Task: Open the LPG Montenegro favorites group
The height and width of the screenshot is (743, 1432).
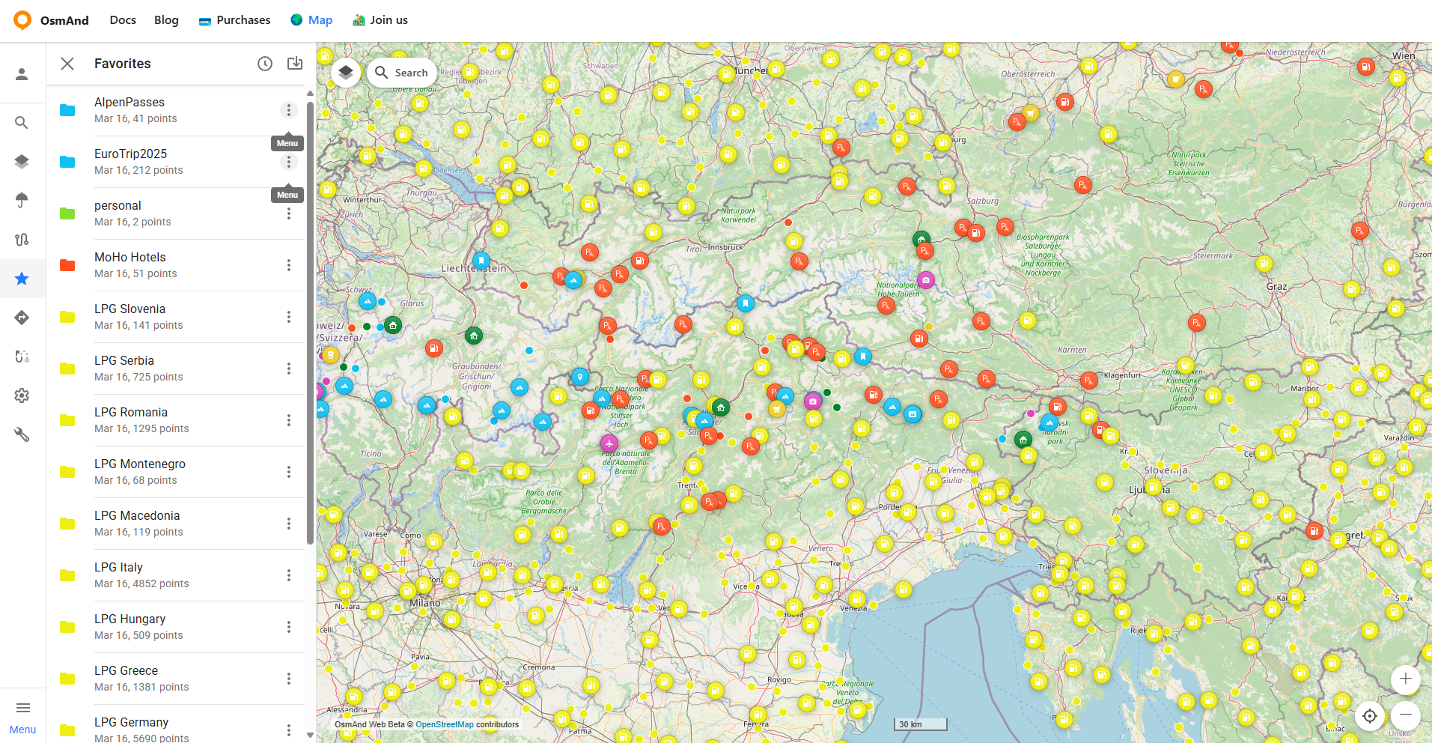Action: [175, 472]
